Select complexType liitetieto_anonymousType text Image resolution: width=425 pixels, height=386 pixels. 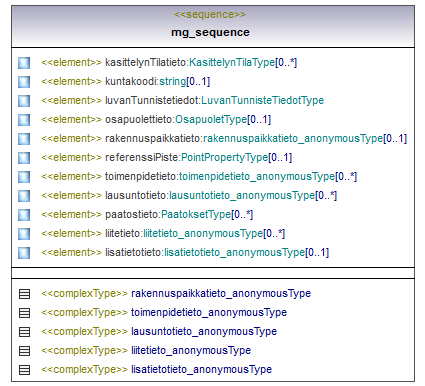(146, 351)
